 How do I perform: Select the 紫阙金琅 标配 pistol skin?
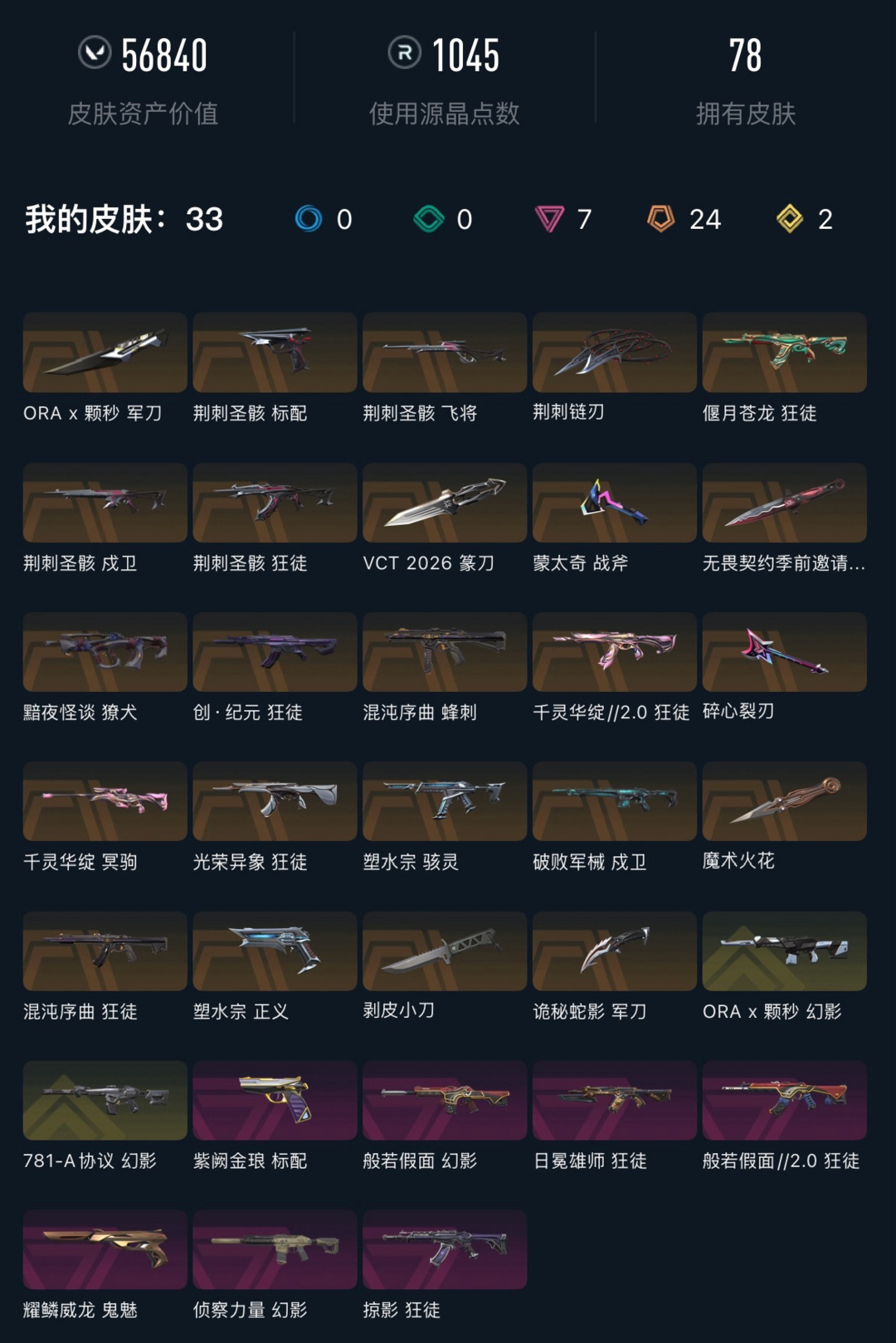(x=275, y=1100)
